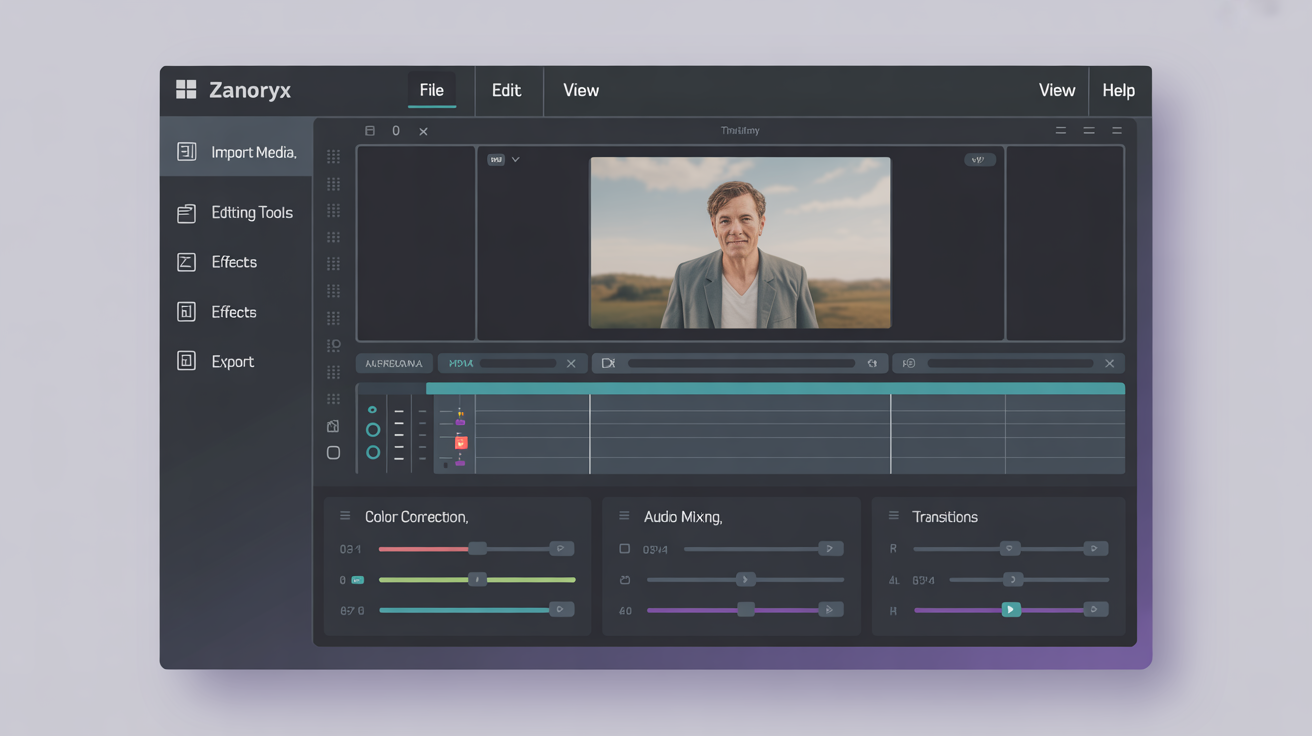This screenshot has height=736, width=1312.
Task: Click the arrow button ending the teal slider
Action: point(562,609)
